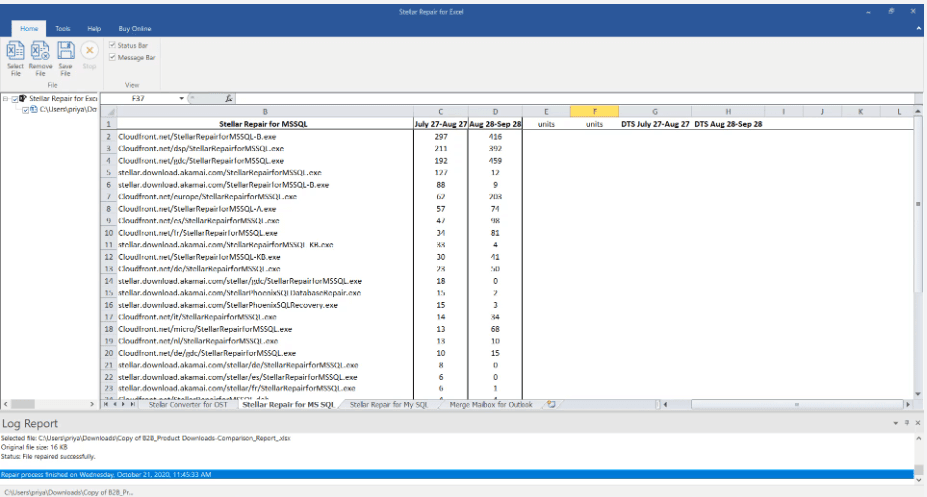
Task: Click the 'Status: File repaired successfully' log line
Action: 48,457
